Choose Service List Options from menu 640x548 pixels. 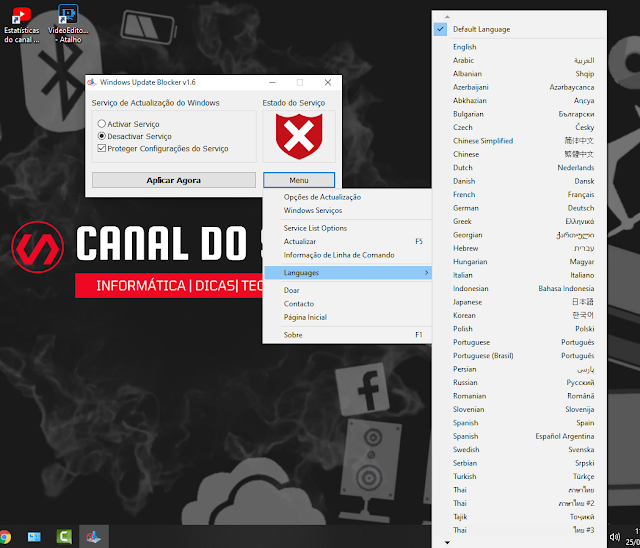click(x=347, y=228)
